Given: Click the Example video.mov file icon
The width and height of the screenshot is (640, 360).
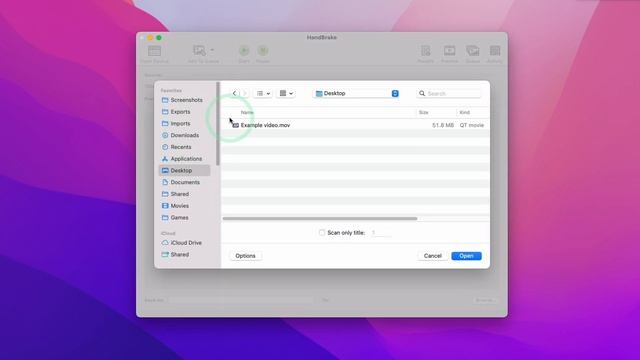Looking at the screenshot, I should click(236, 125).
